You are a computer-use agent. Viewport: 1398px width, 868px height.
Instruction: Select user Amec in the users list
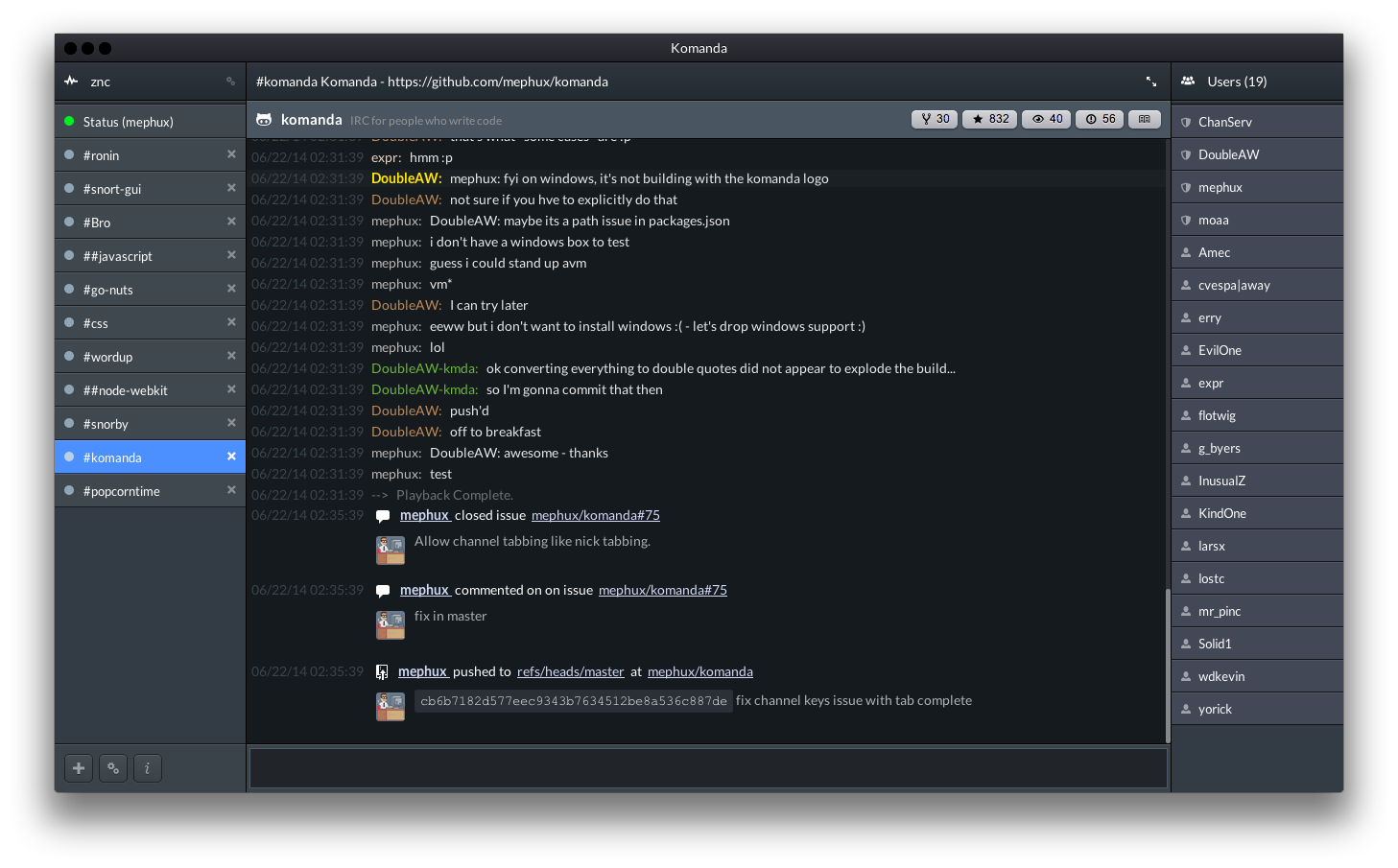(x=1257, y=252)
